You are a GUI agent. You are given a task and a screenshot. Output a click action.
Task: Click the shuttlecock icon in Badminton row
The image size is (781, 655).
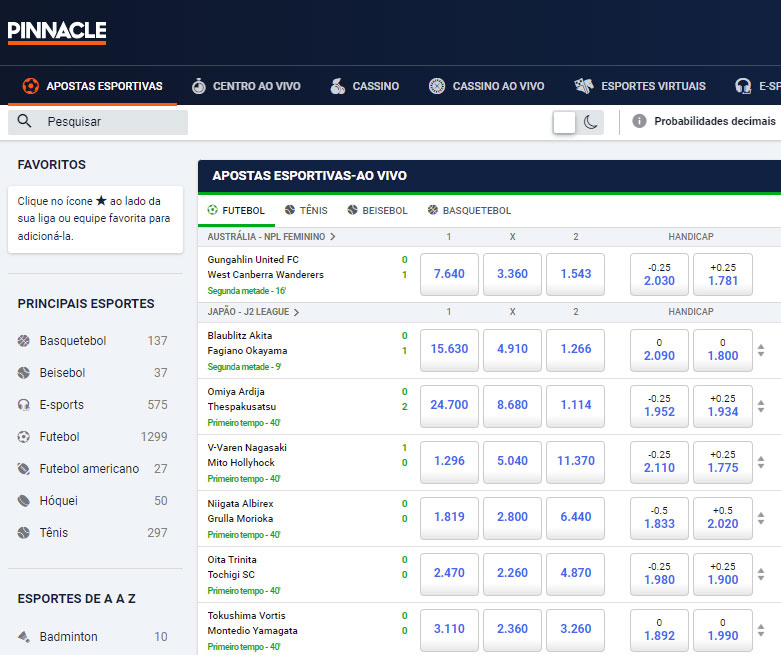click(x=23, y=637)
